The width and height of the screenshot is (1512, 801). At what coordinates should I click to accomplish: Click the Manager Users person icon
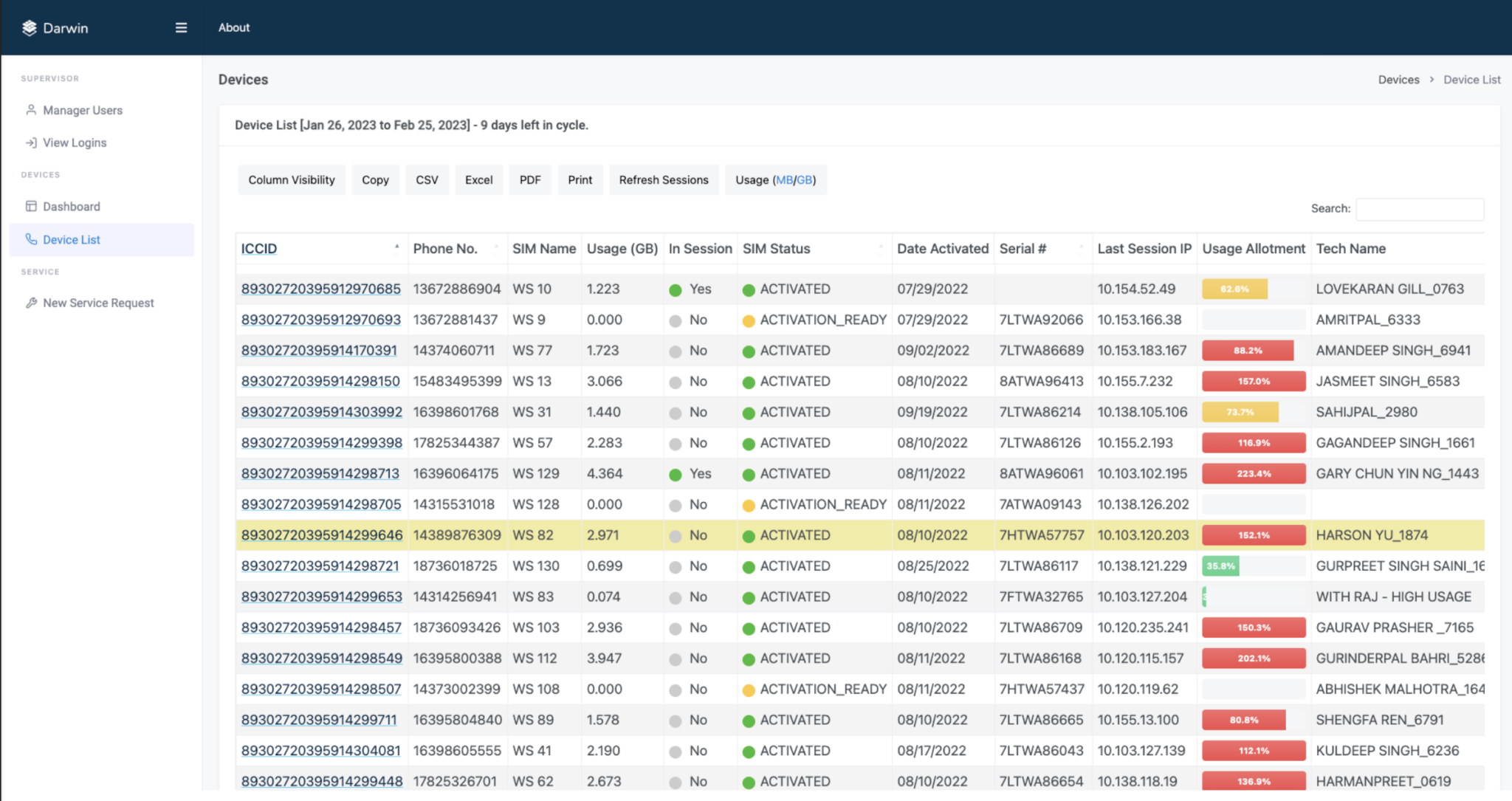(31, 110)
